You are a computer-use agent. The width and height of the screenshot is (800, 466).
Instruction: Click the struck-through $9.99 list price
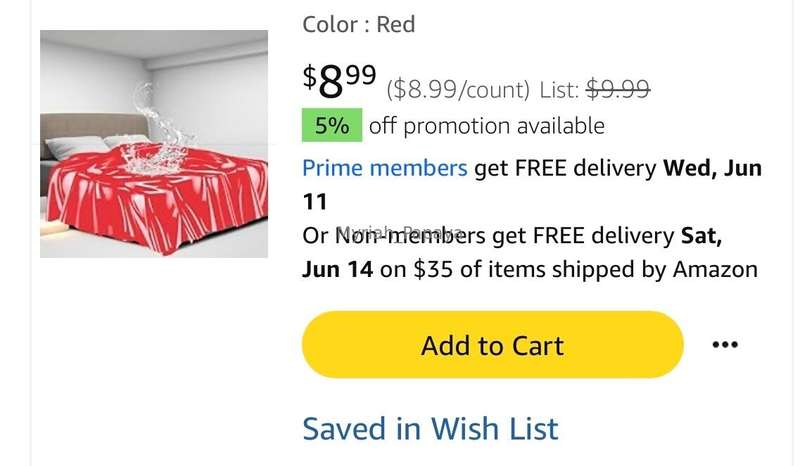coord(618,89)
